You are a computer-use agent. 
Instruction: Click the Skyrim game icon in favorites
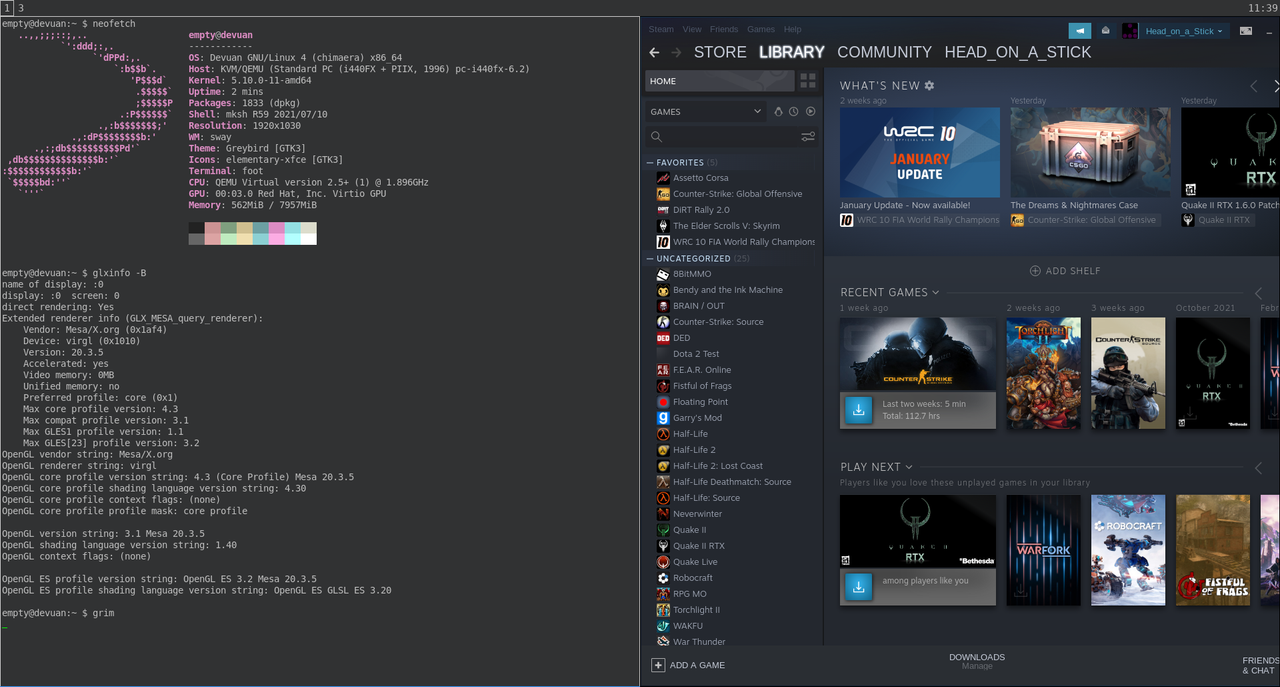pyautogui.click(x=663, y=226)
